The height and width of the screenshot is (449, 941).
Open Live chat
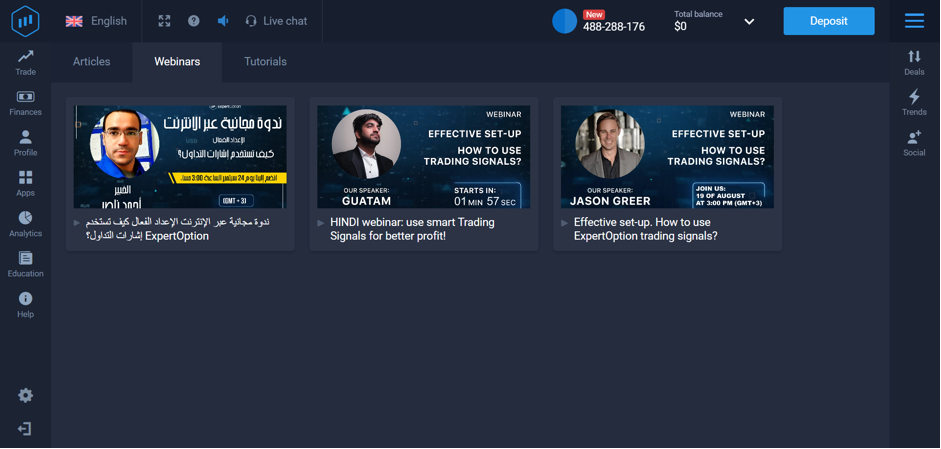277,21
